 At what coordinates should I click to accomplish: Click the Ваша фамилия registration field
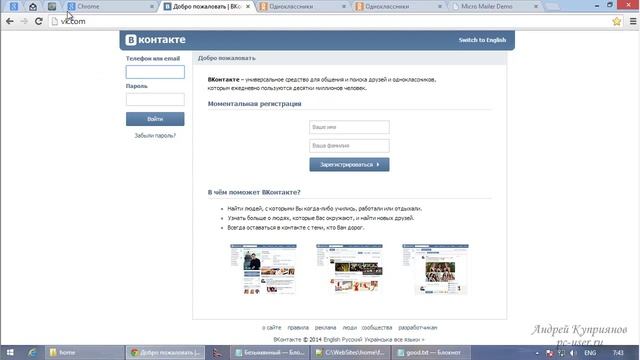(x=349, y=146)
